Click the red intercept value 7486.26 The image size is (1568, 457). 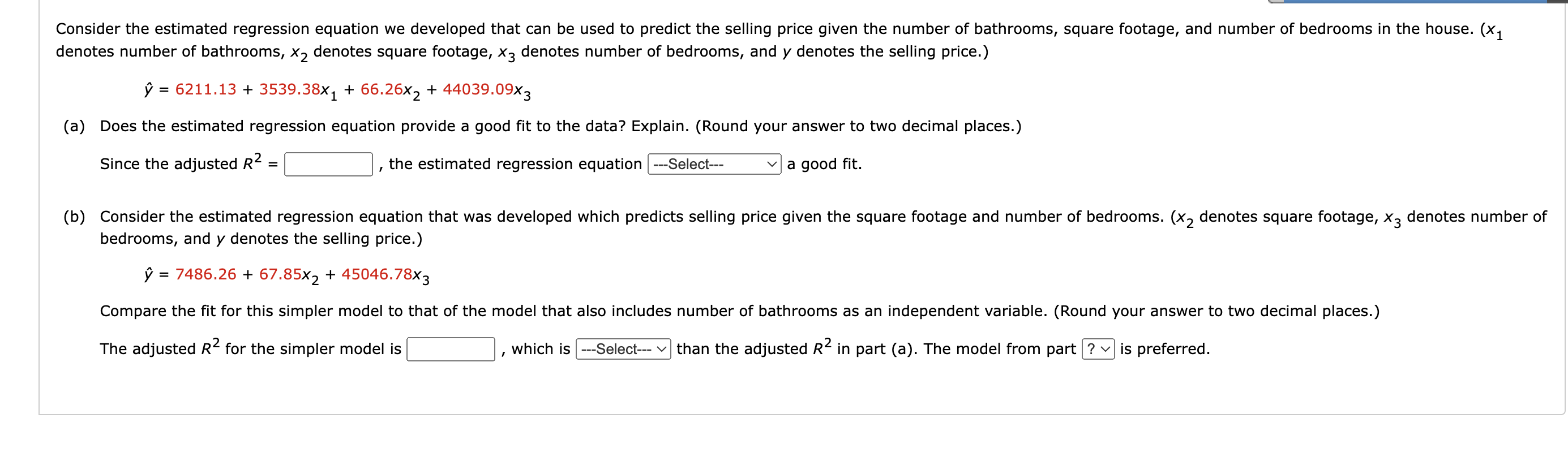[x=205, y=274]
